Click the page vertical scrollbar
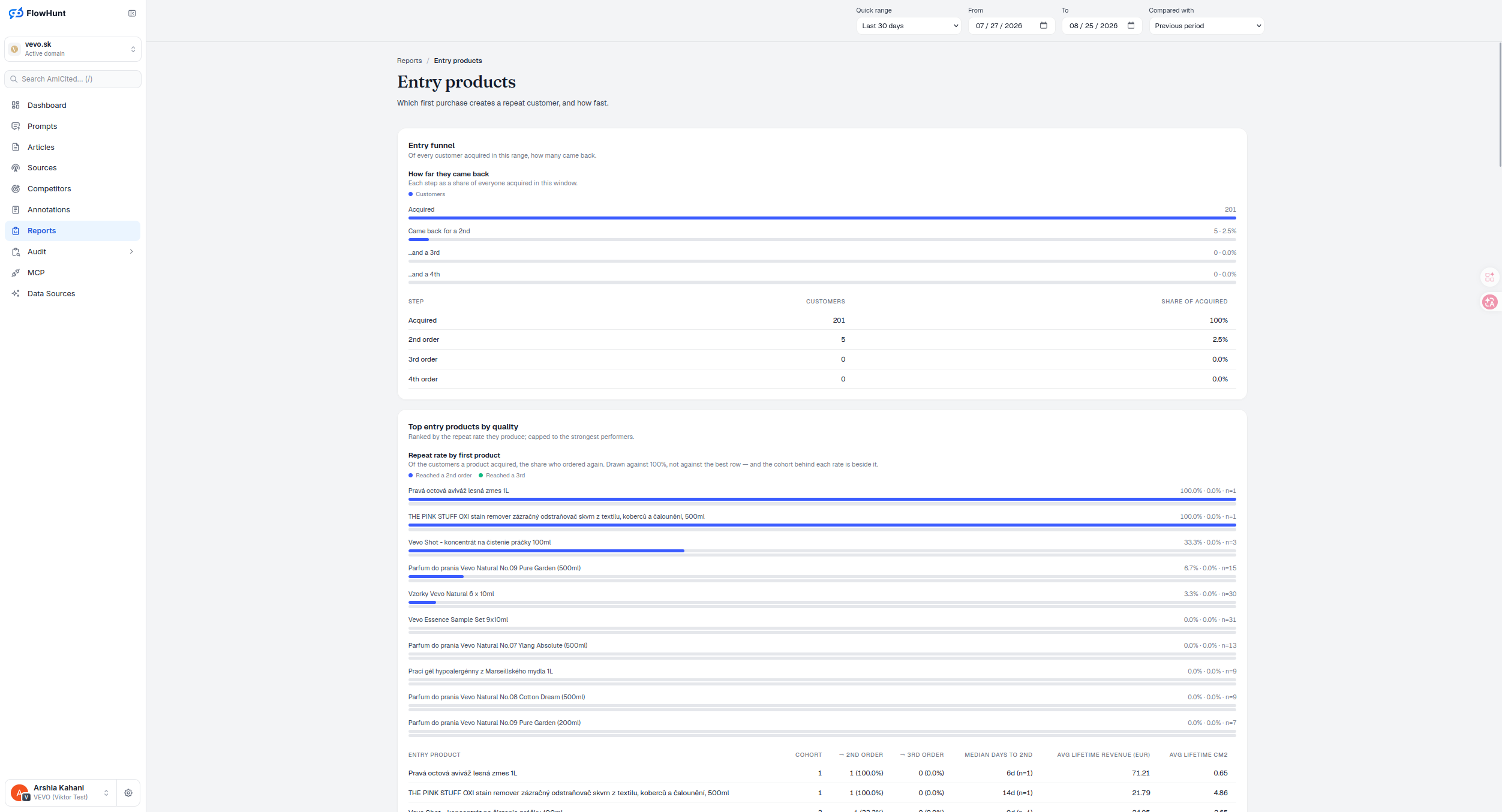The width and height of the screenshot is (1502, 812). pos(1500,105)
